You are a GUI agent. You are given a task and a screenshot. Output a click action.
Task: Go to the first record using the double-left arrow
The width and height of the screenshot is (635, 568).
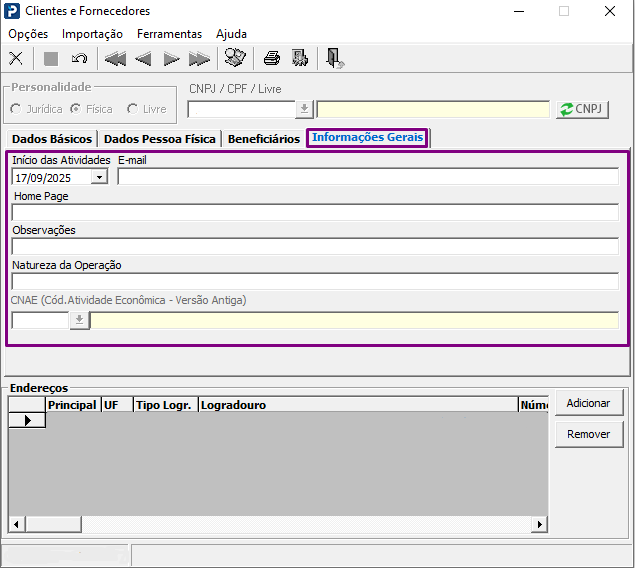pyautogui.click(x=115, y=58)
